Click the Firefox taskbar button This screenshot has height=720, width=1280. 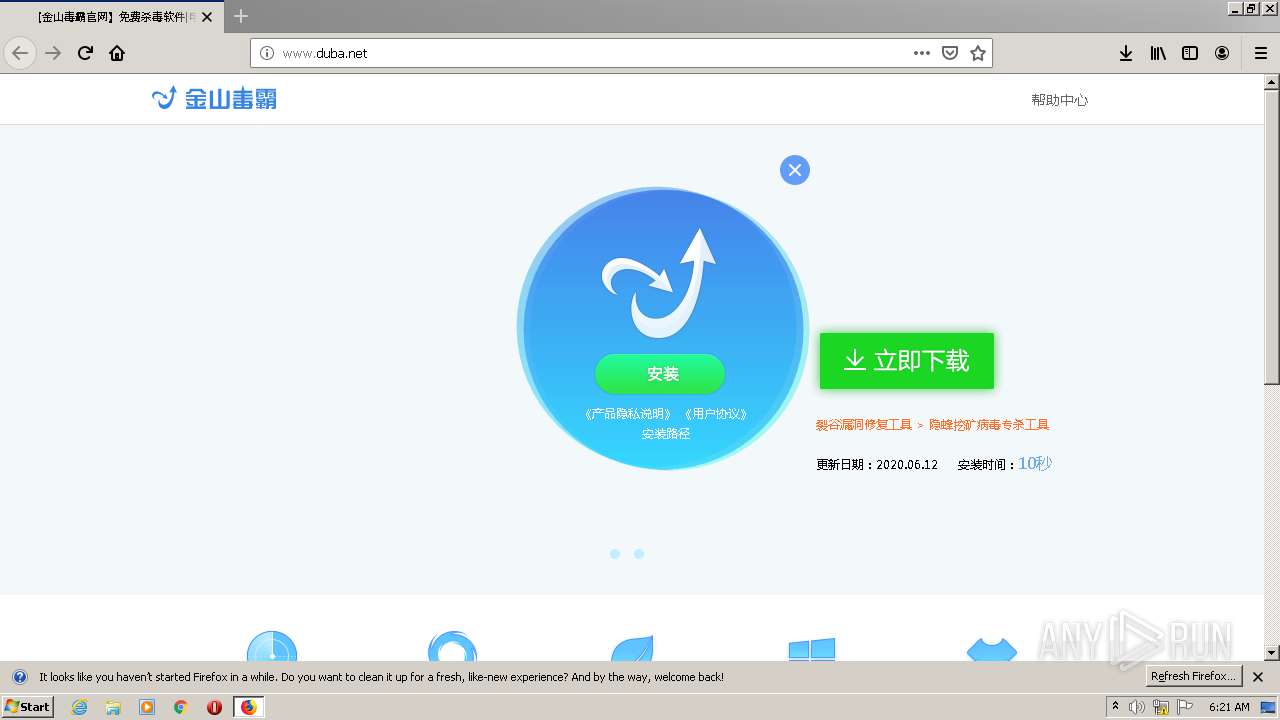[249, 707]
